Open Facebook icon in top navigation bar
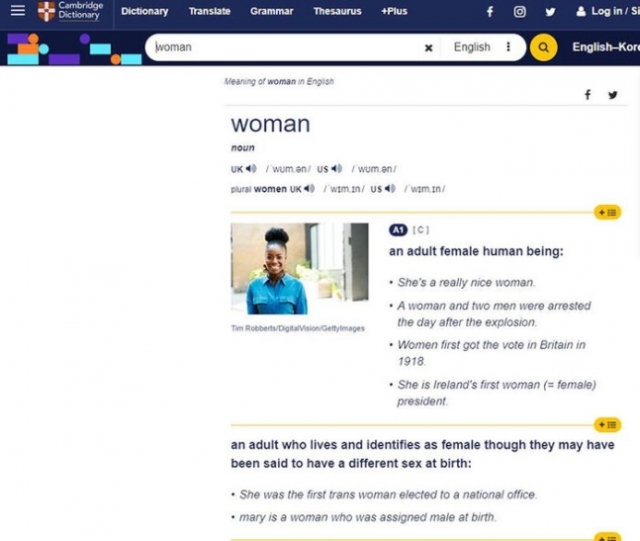640x541 pixels. (x=490, y=11)
